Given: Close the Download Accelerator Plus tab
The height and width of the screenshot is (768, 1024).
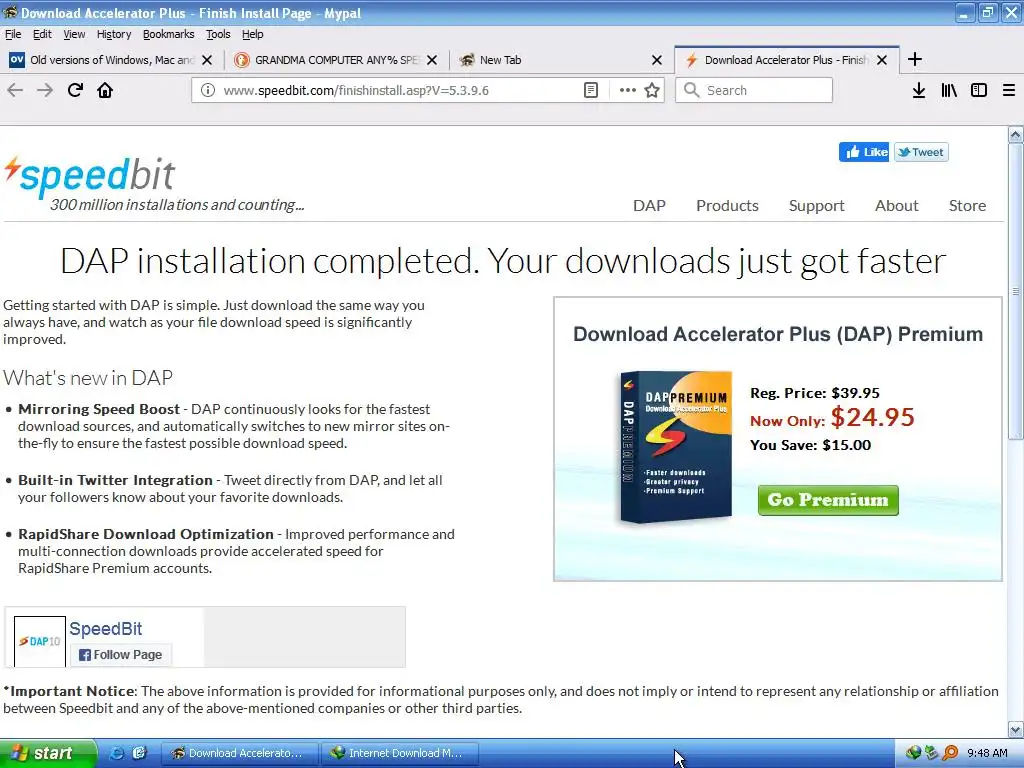Looking at the screenshot, I should click(x=882, y=60).
